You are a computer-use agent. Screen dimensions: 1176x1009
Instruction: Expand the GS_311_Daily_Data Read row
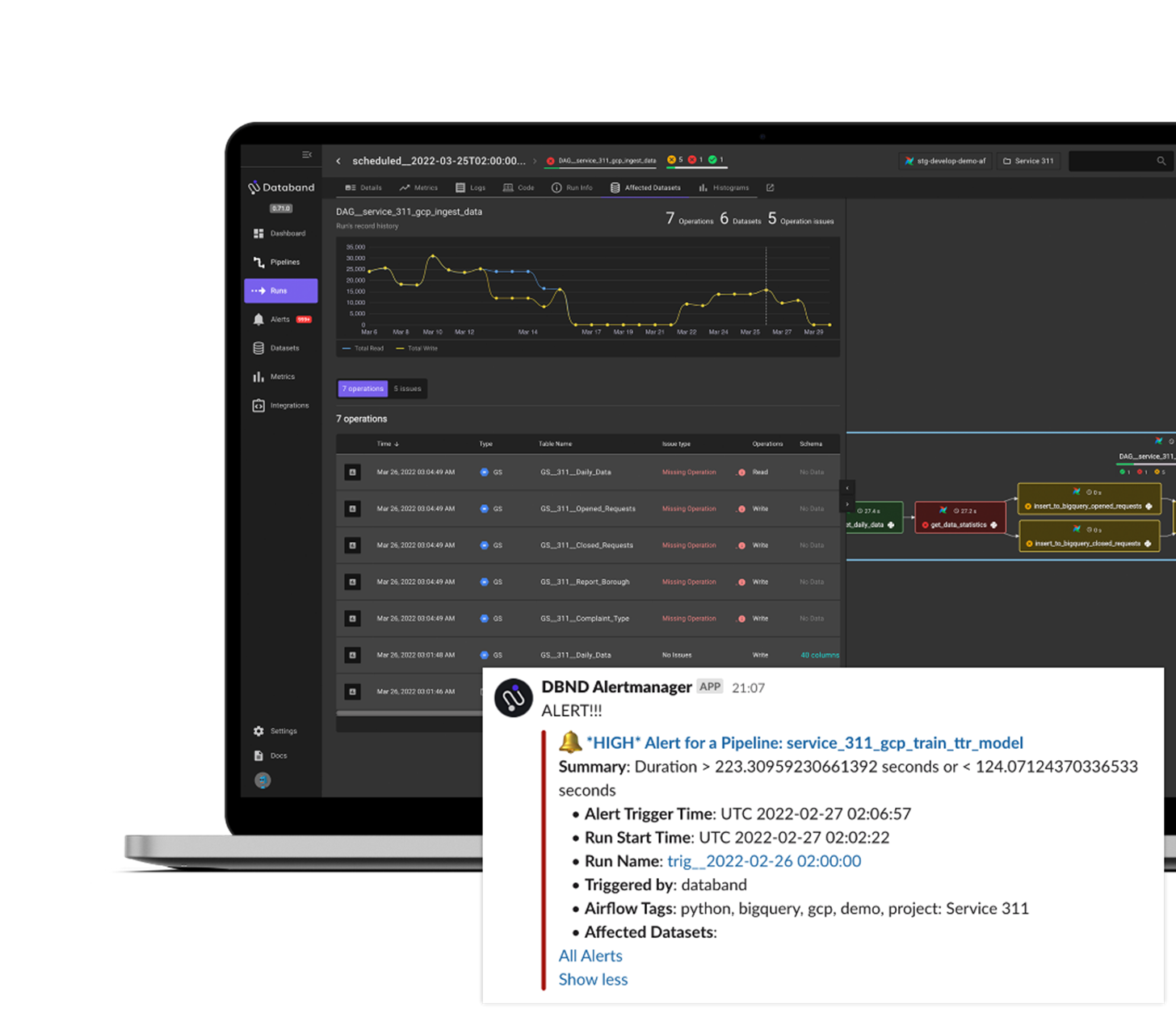[x=352, y=472]
